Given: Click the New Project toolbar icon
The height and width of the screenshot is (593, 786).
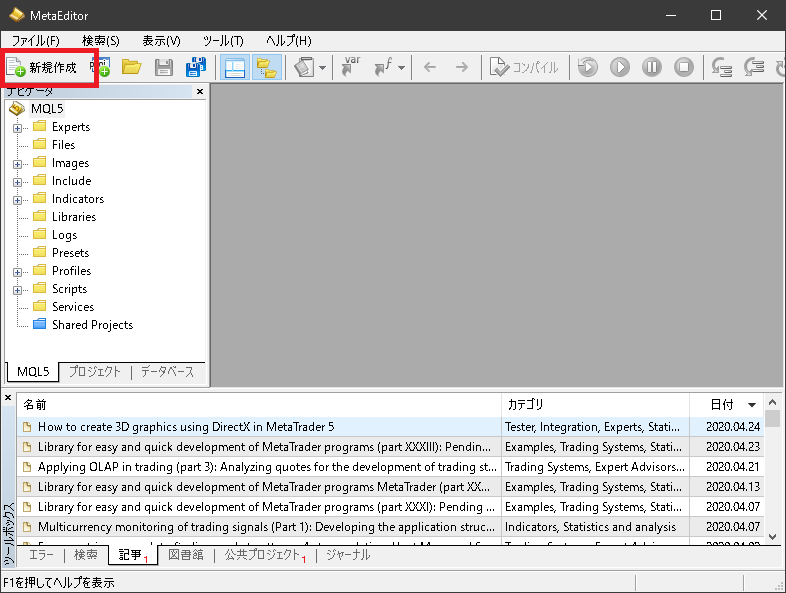Looking at the screenshot, I should (102, 67).
